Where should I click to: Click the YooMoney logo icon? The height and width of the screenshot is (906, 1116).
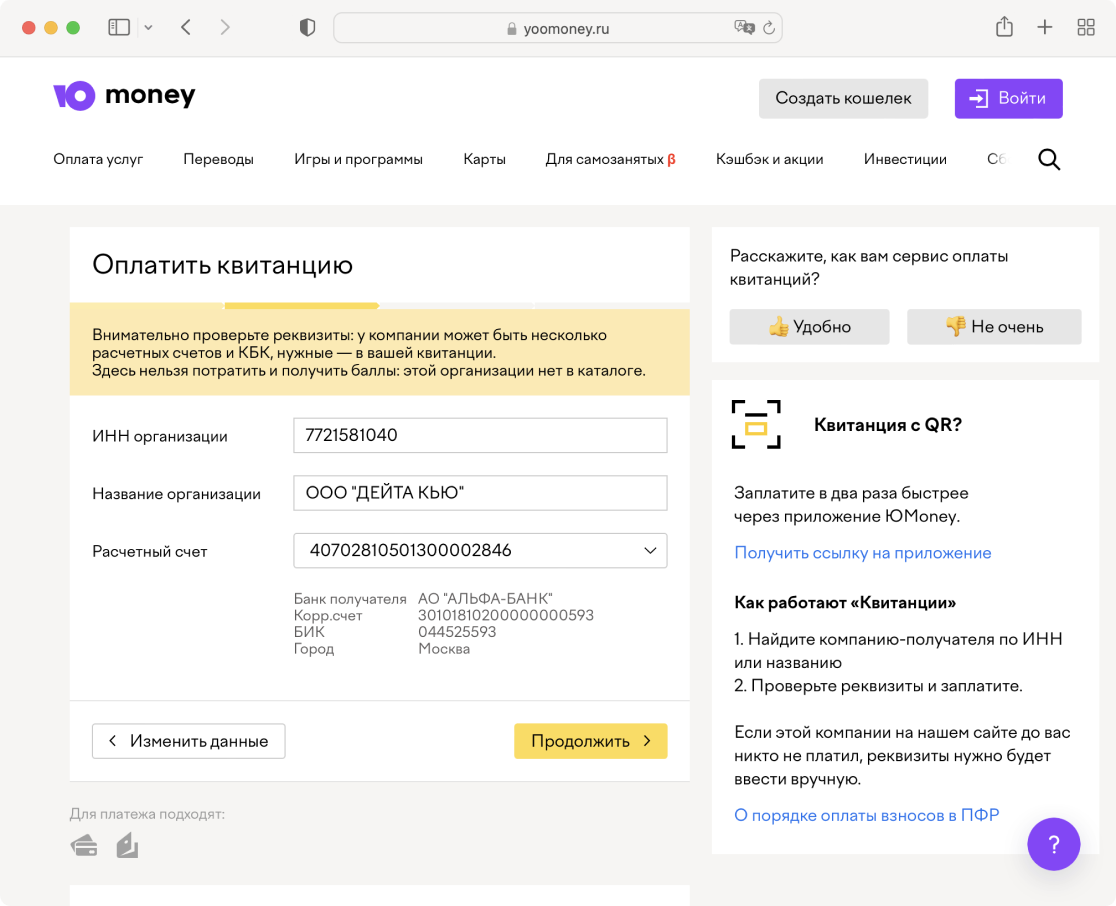pos(74,96)
